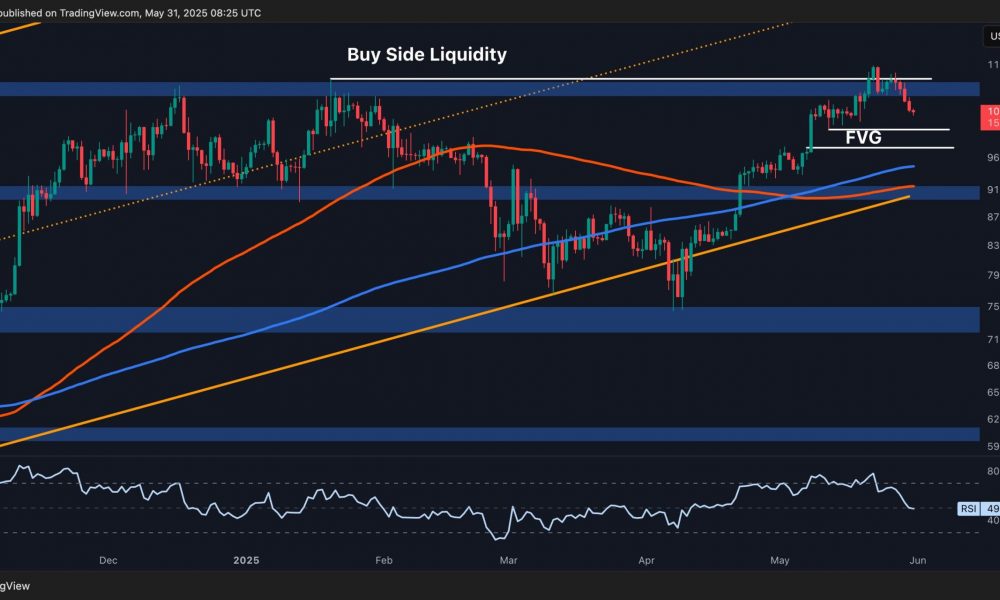Click the published on TradingView.com timestamp header
This screenshot has height=600, width=1000.
click(x=130, y=13)
